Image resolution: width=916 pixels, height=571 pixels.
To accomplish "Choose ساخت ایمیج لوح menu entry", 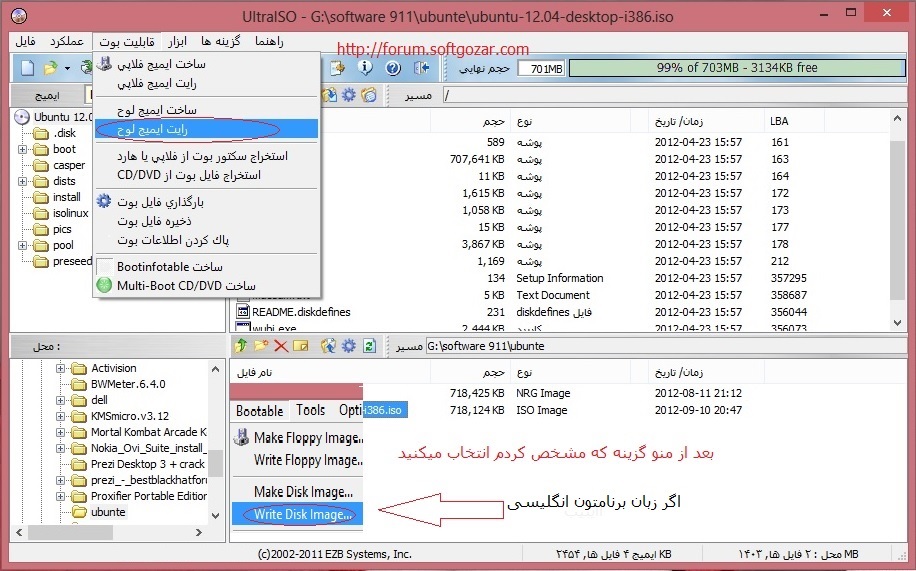I will coord(206,110).
